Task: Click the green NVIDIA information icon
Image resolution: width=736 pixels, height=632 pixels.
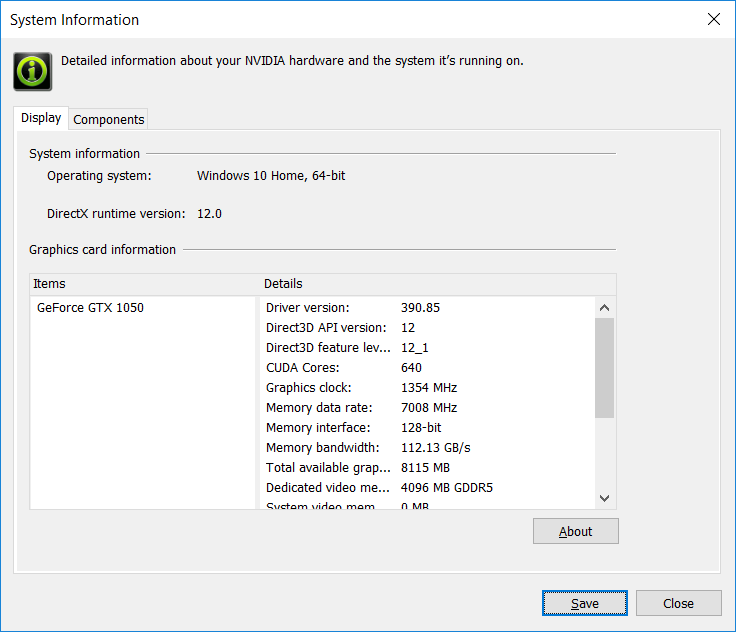Action: (x=32, y=71)
